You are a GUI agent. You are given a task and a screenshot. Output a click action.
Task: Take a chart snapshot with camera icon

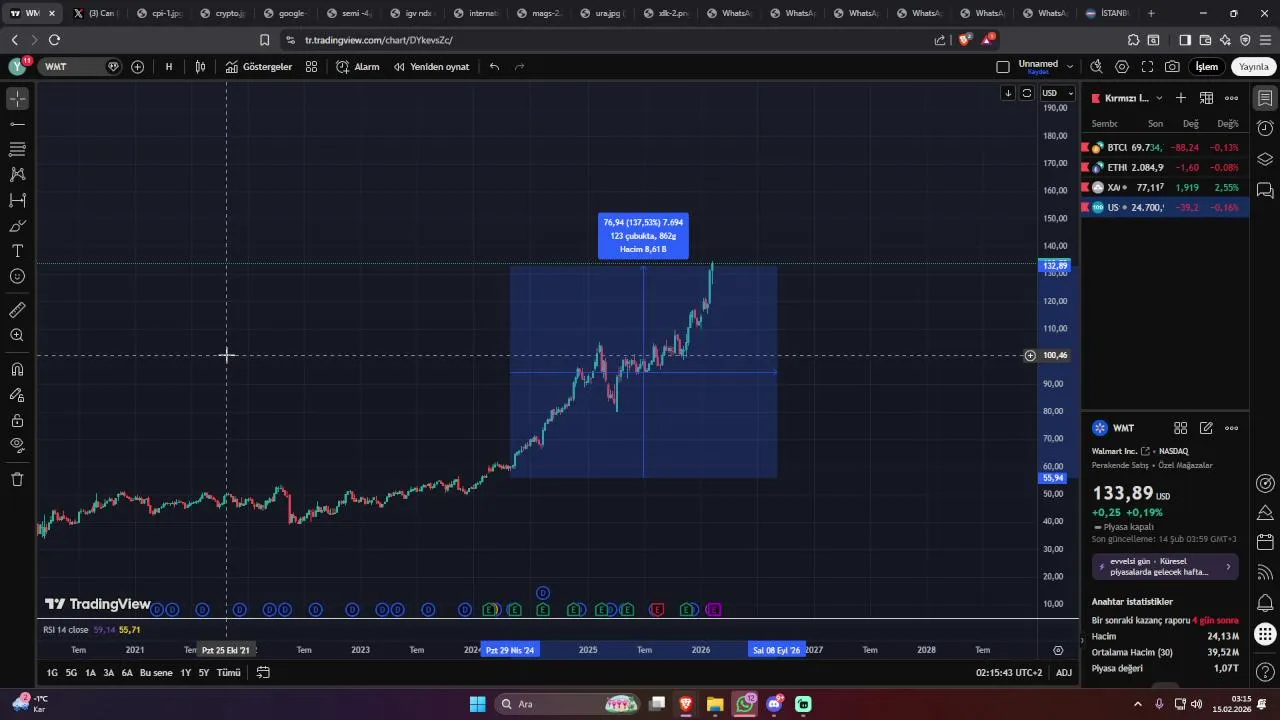tap(1172, 67)
